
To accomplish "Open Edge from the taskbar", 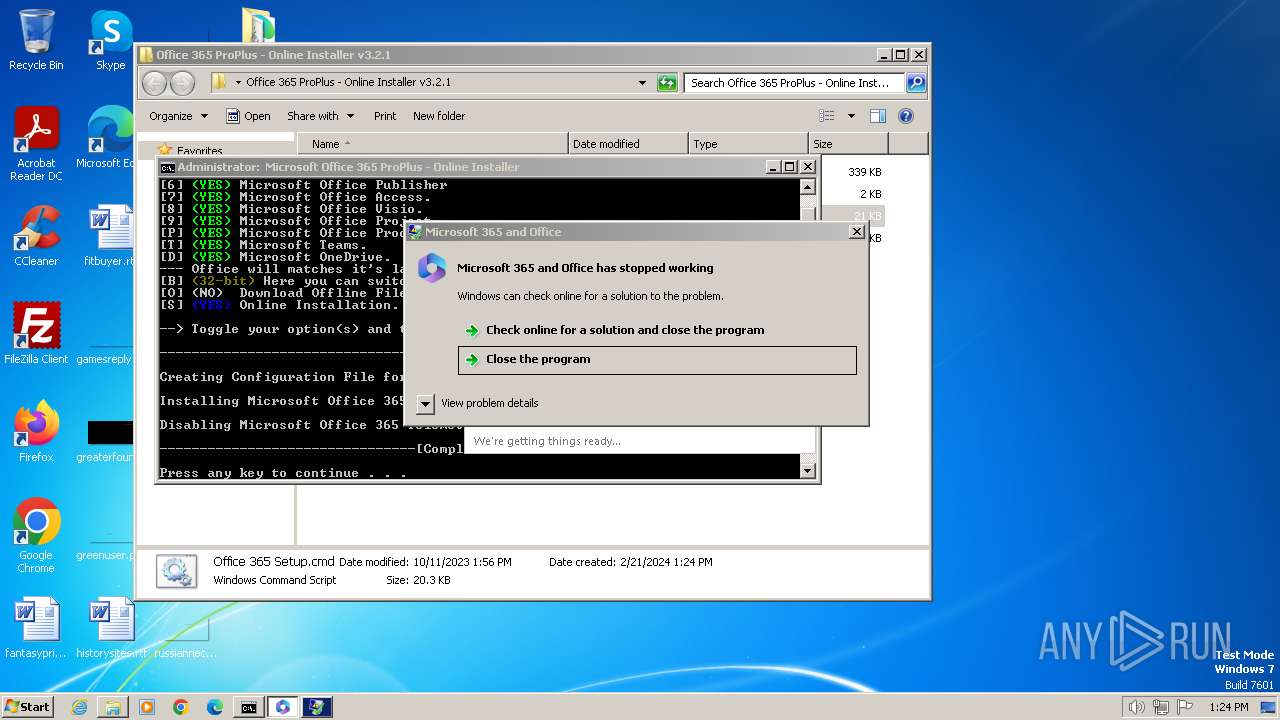I will [x=215, y=707].
